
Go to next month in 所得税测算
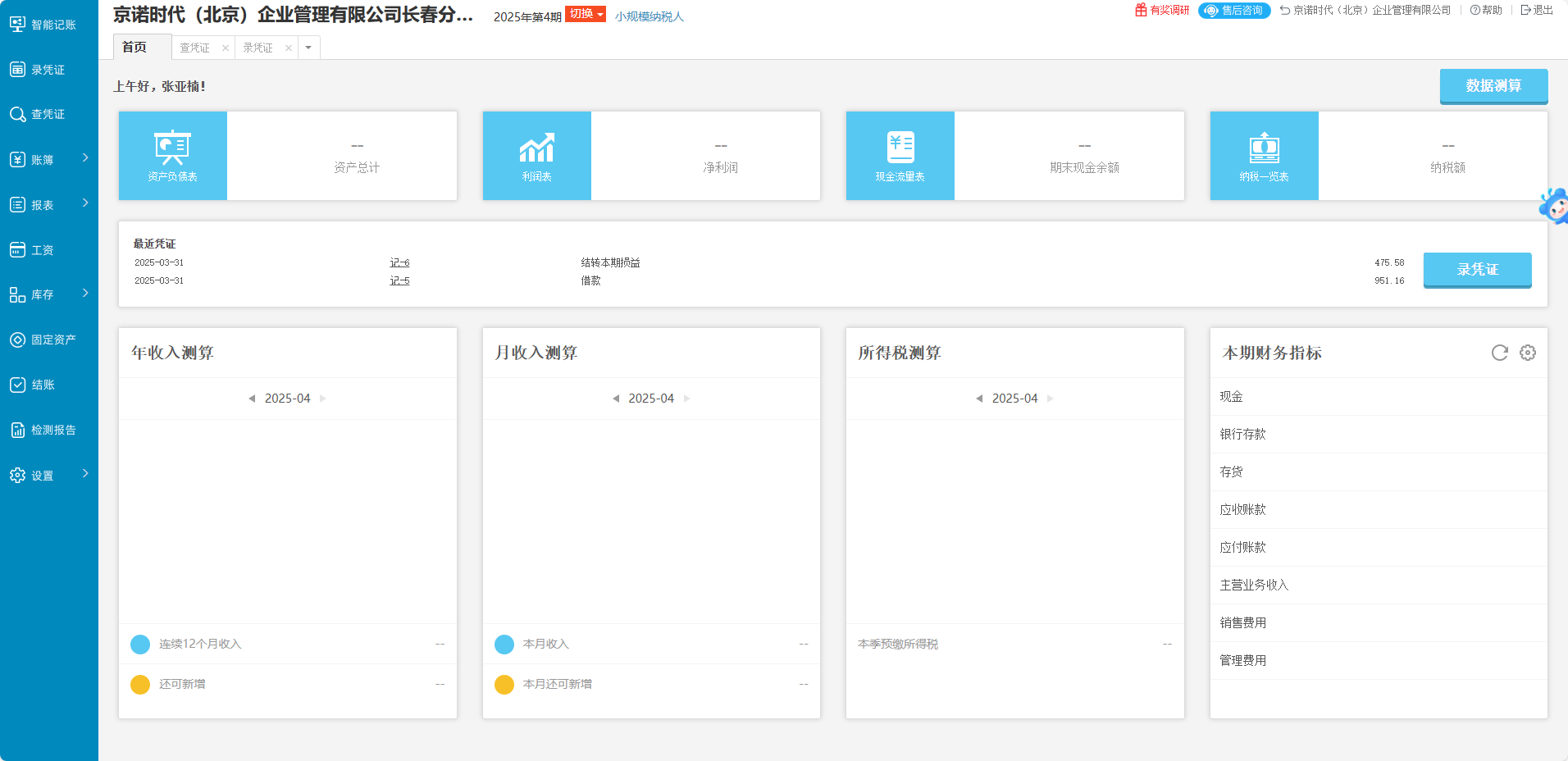(x=1050, y=399)
